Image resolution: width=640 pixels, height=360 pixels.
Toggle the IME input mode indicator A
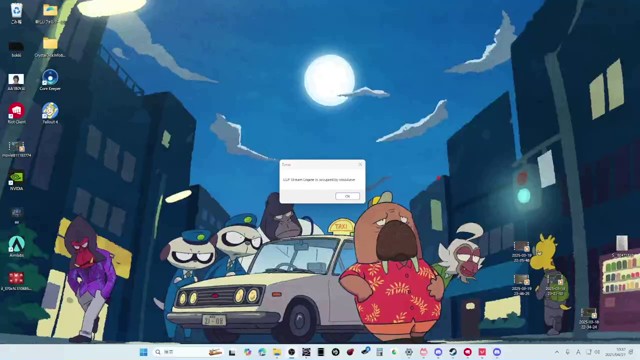[578, 352]
